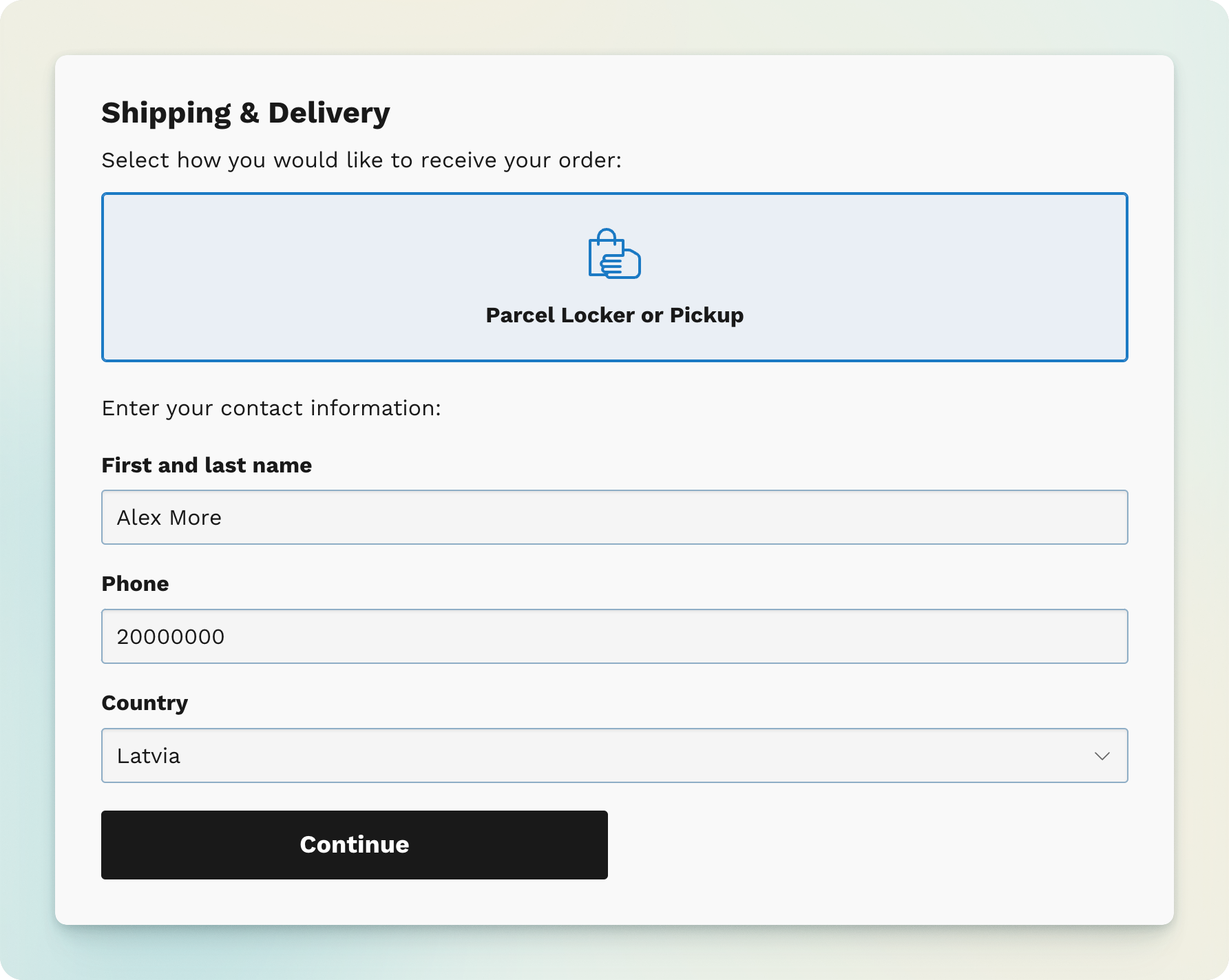Click the black Continue button
The image size is (1229, 980).
pos(354,844)
